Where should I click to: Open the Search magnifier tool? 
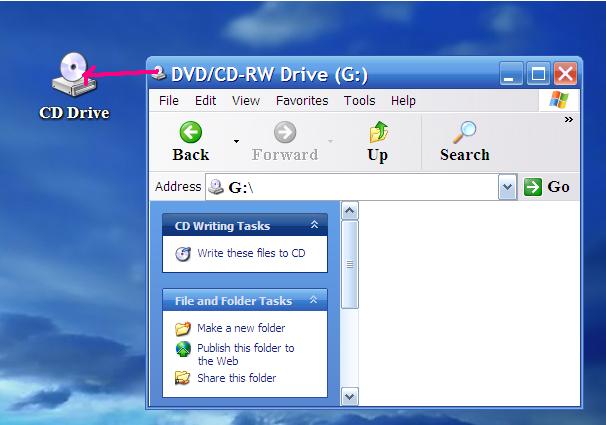click(465, 141)
